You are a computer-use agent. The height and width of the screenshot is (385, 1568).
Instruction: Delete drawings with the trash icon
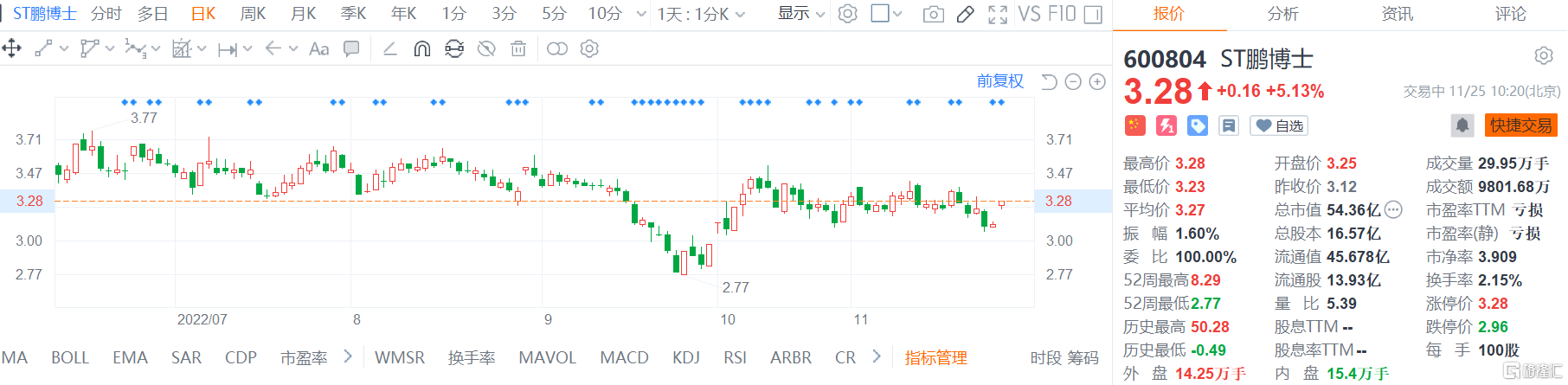point(518,48)
